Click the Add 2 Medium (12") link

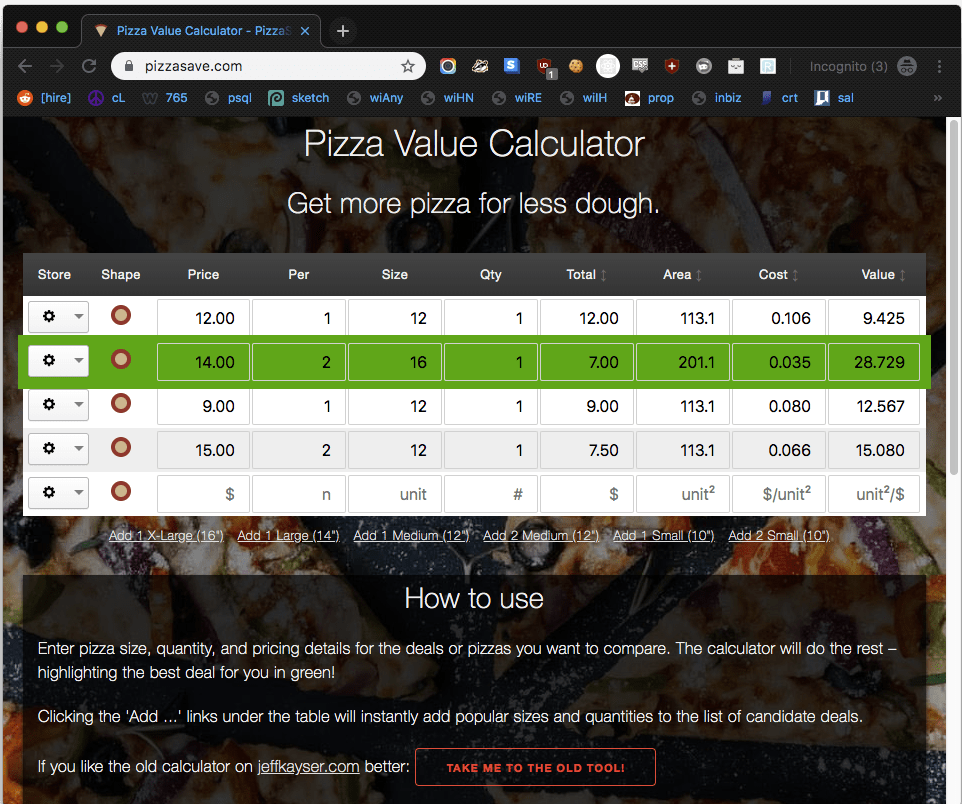[x=541, y=536]
